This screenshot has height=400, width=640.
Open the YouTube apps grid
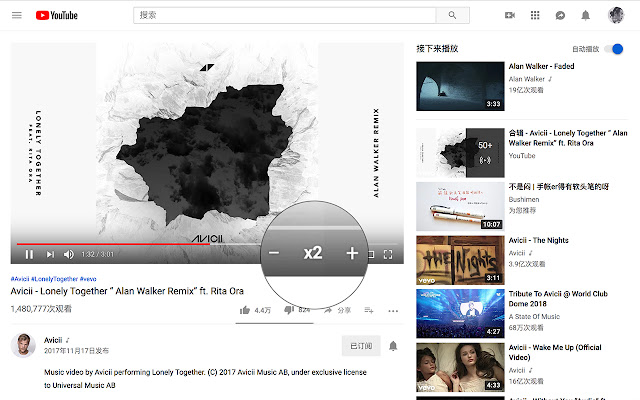click(535, 15)
